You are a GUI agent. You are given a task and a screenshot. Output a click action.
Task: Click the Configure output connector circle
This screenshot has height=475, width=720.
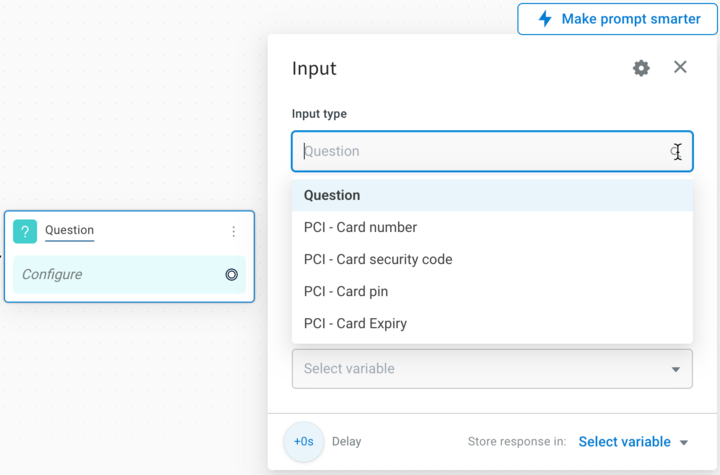[231, 275]
